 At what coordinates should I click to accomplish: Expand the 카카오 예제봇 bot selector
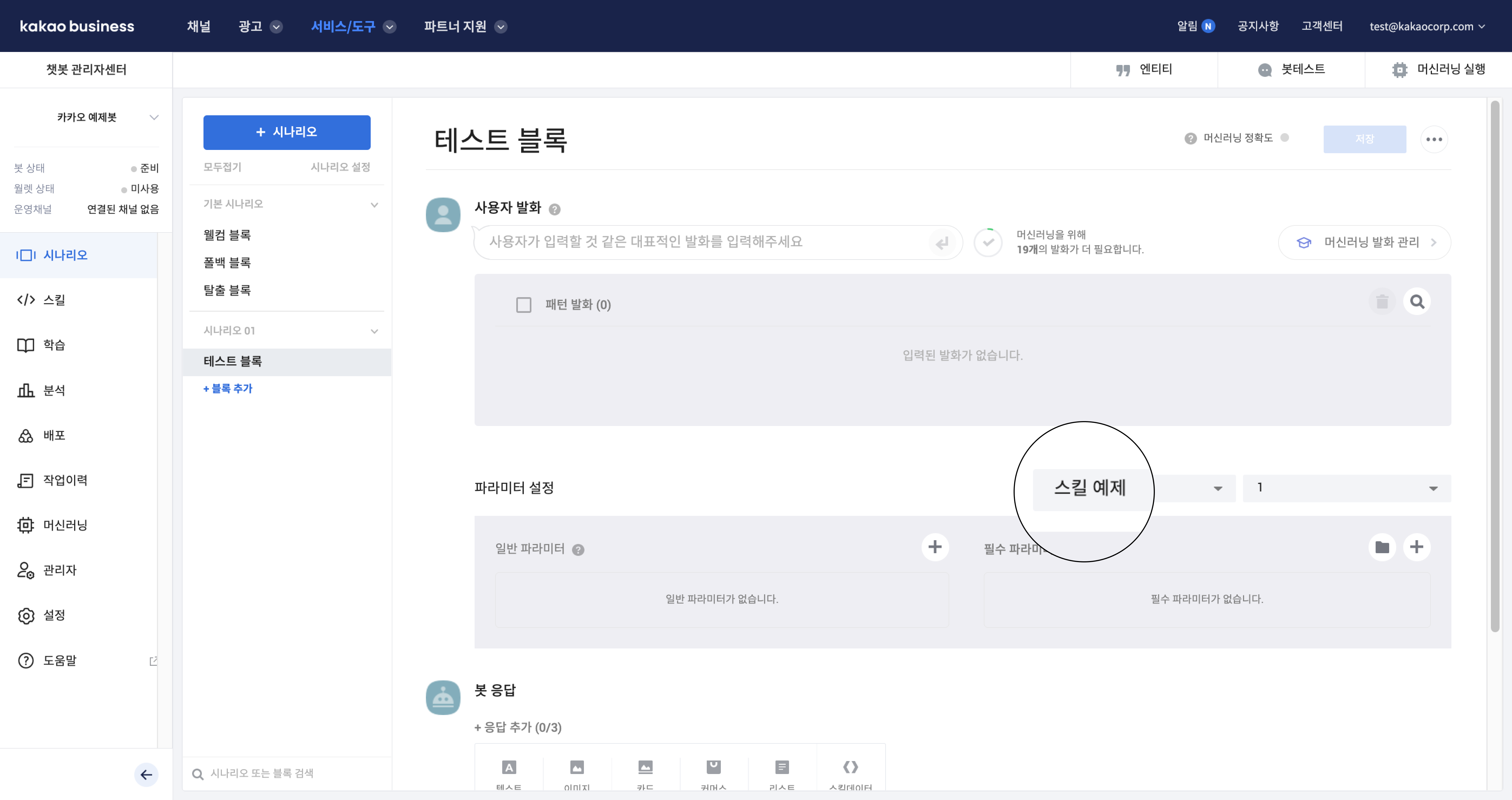154,117
